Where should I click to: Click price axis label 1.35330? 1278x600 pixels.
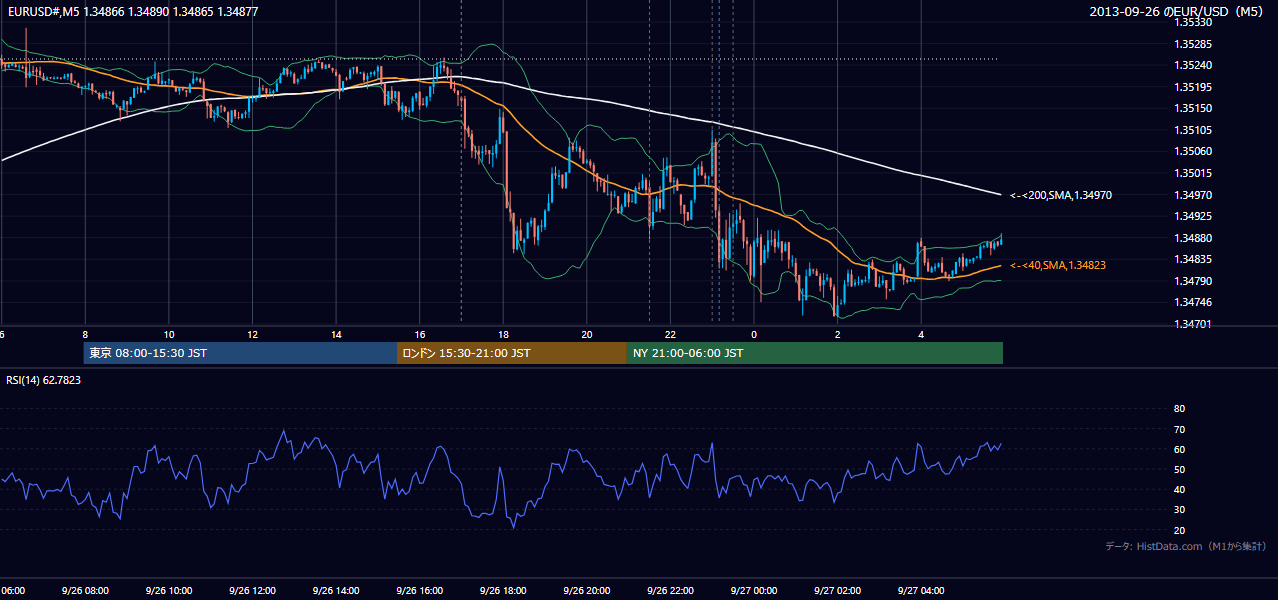1193,21
